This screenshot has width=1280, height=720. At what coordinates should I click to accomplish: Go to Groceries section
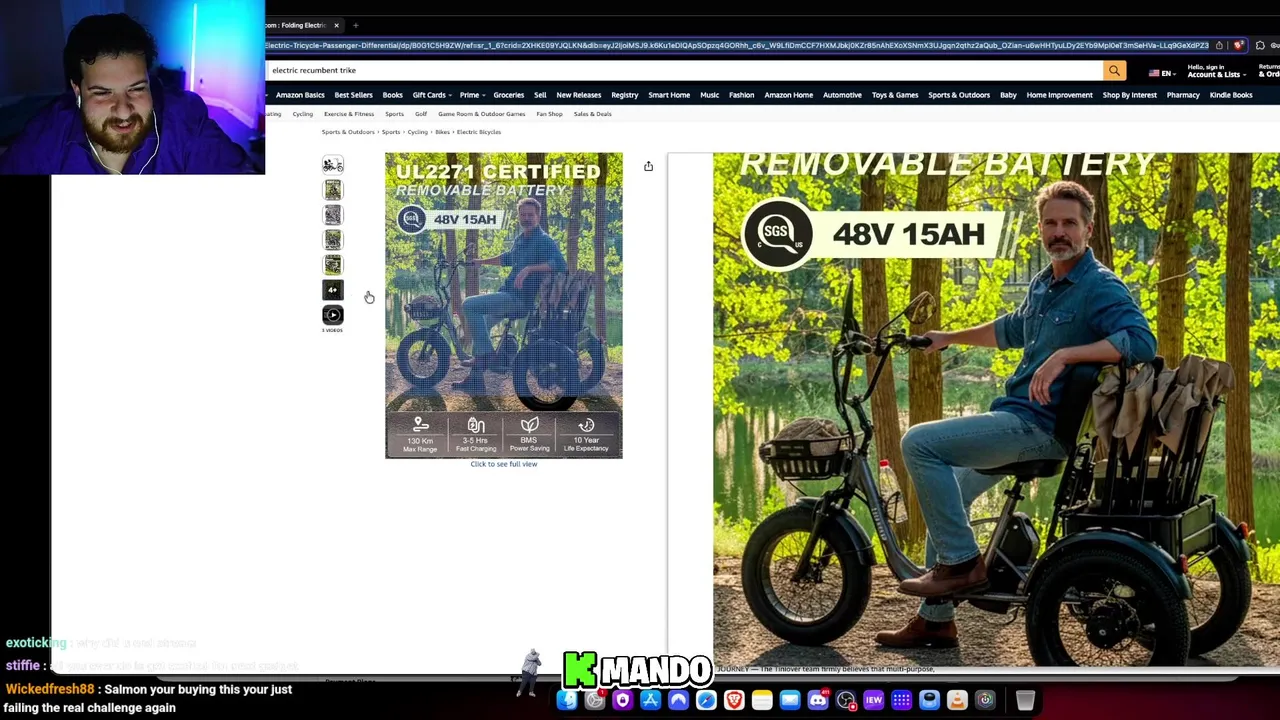click(x=508, y=95)
